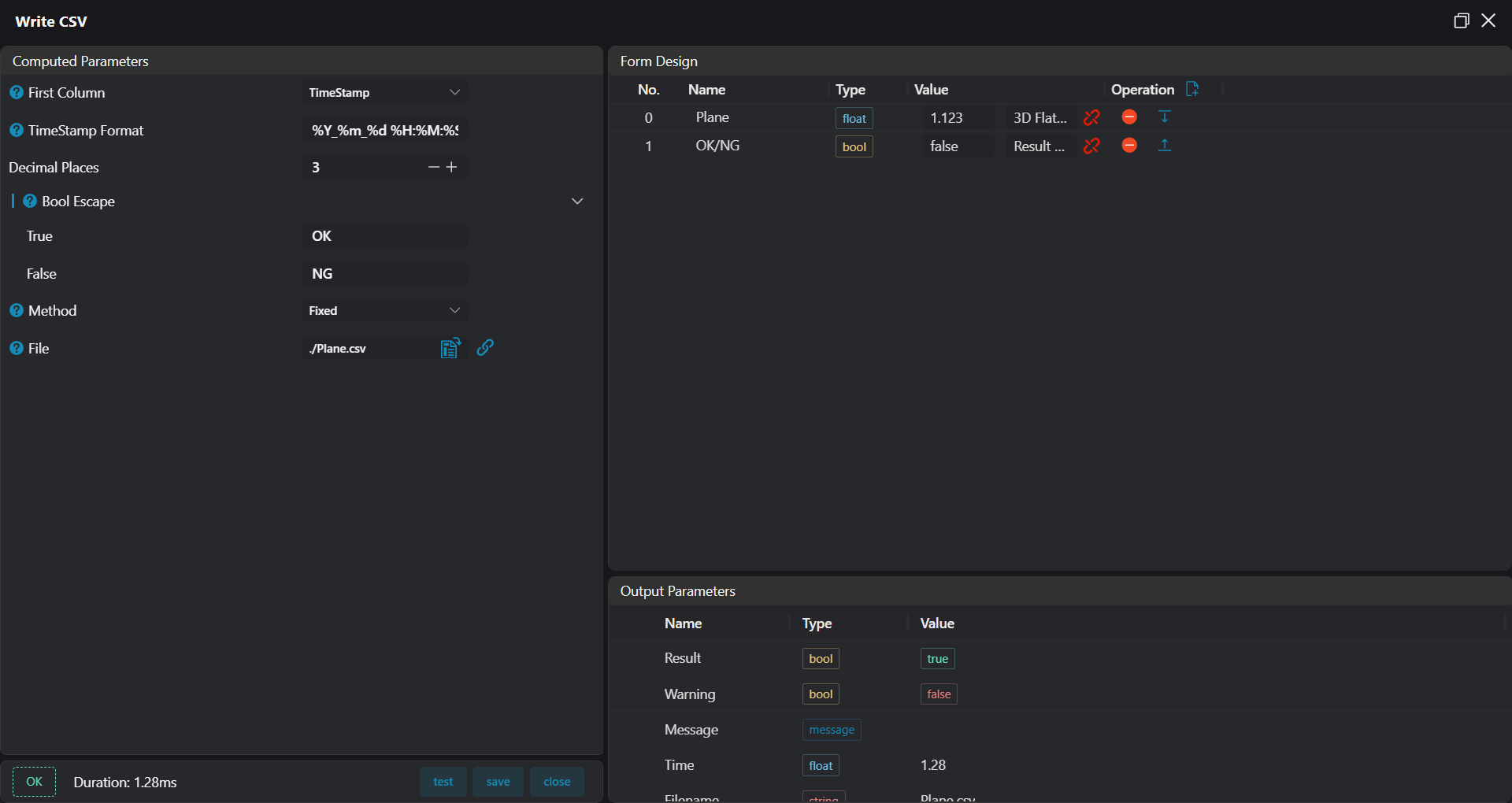Open the Method dropdown set to Fixed
Image resolution: width=1512 pixels, height=803 pixels.
click(x=384, y=311)
